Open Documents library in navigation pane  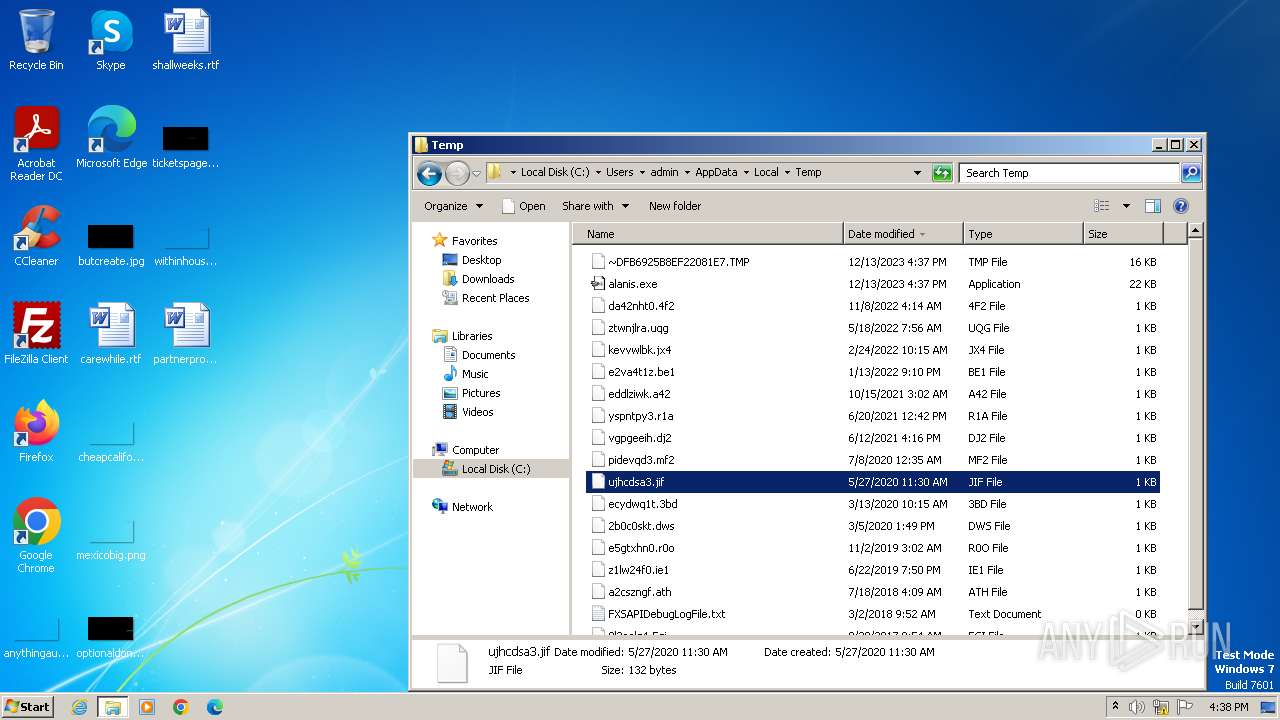(x=488, y=355)
